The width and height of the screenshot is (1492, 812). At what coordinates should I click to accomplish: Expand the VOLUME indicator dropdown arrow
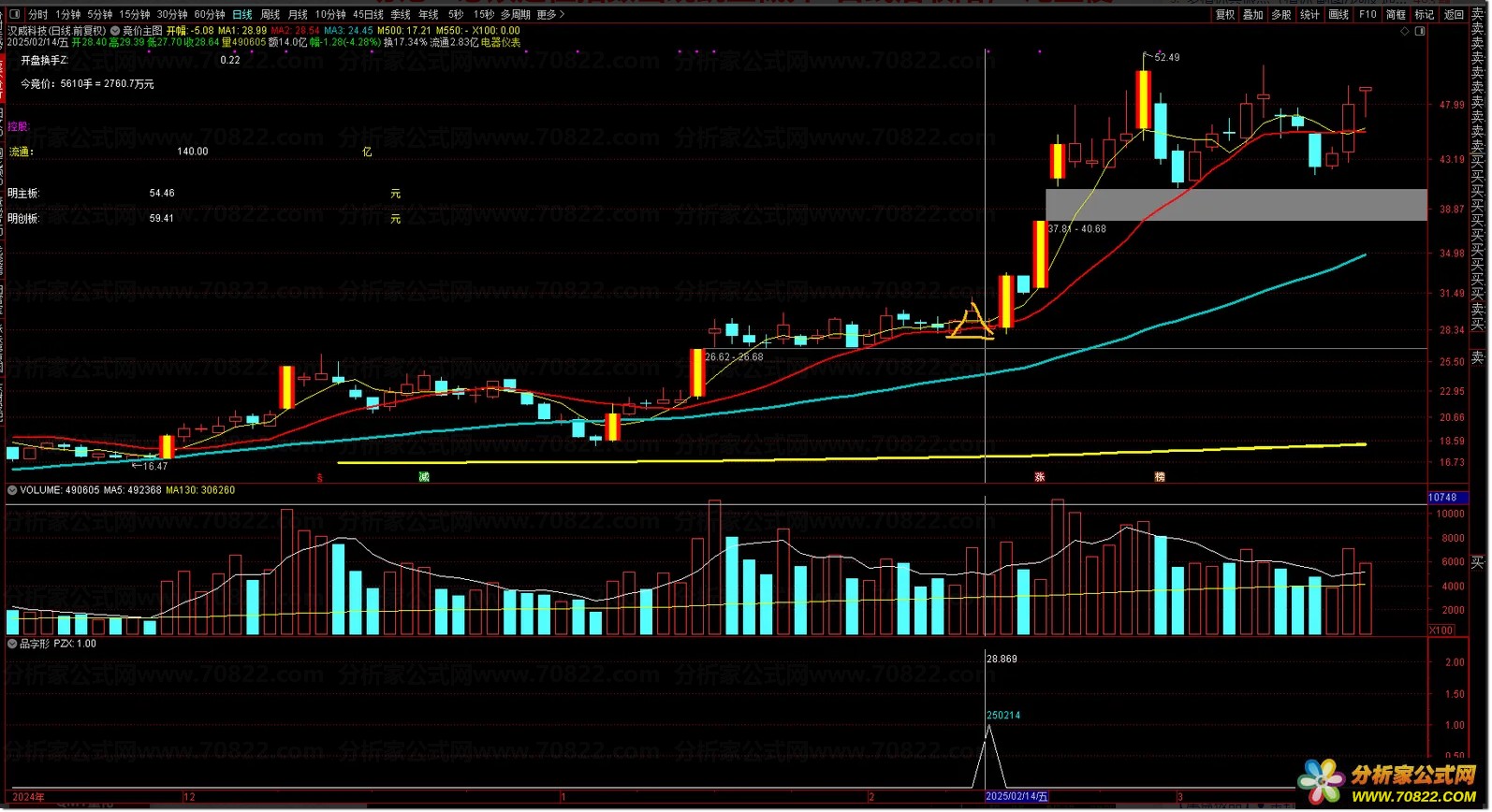(12, 490)
